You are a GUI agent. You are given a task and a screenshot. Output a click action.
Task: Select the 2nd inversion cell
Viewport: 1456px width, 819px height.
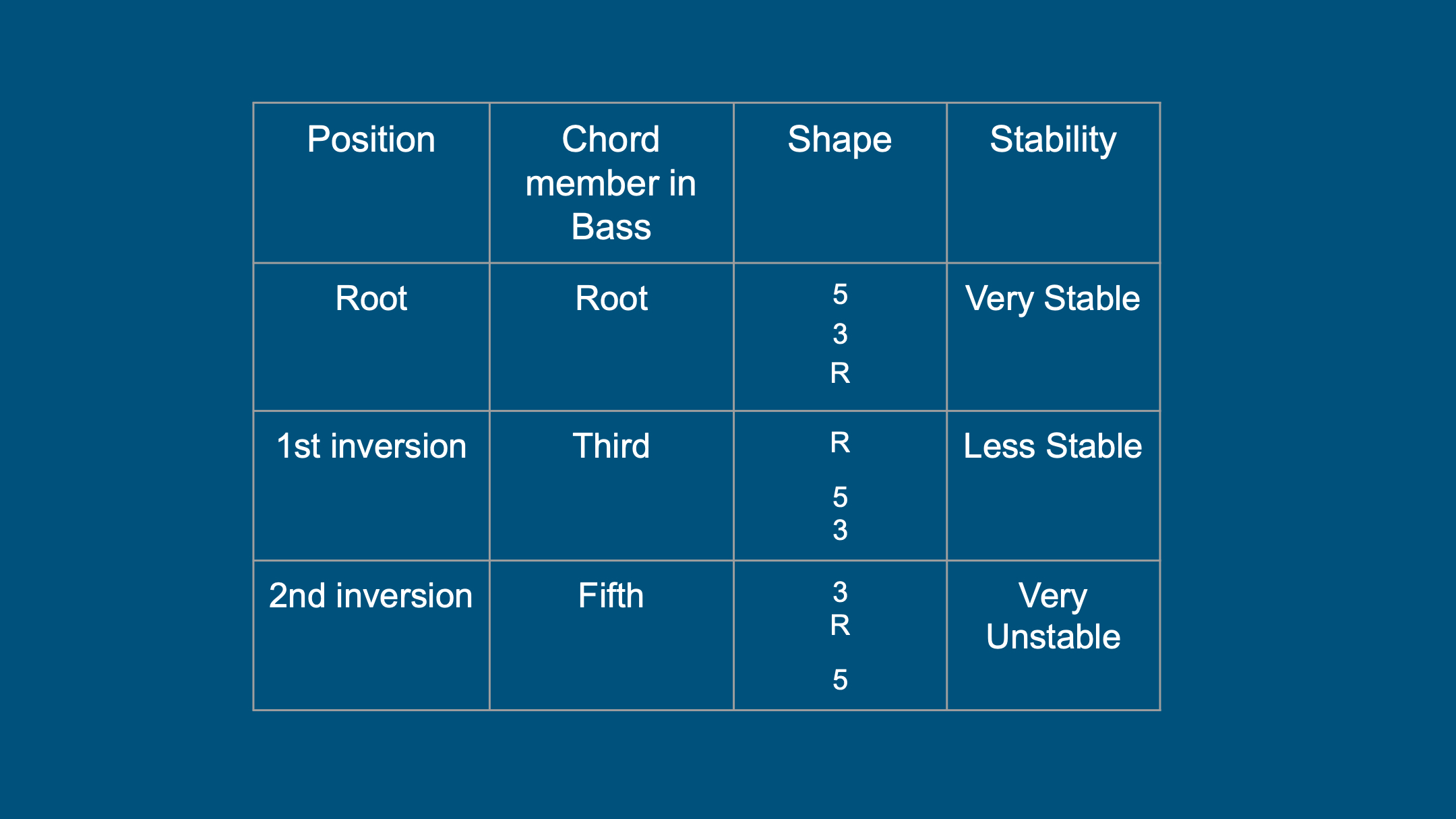point(371,596)
